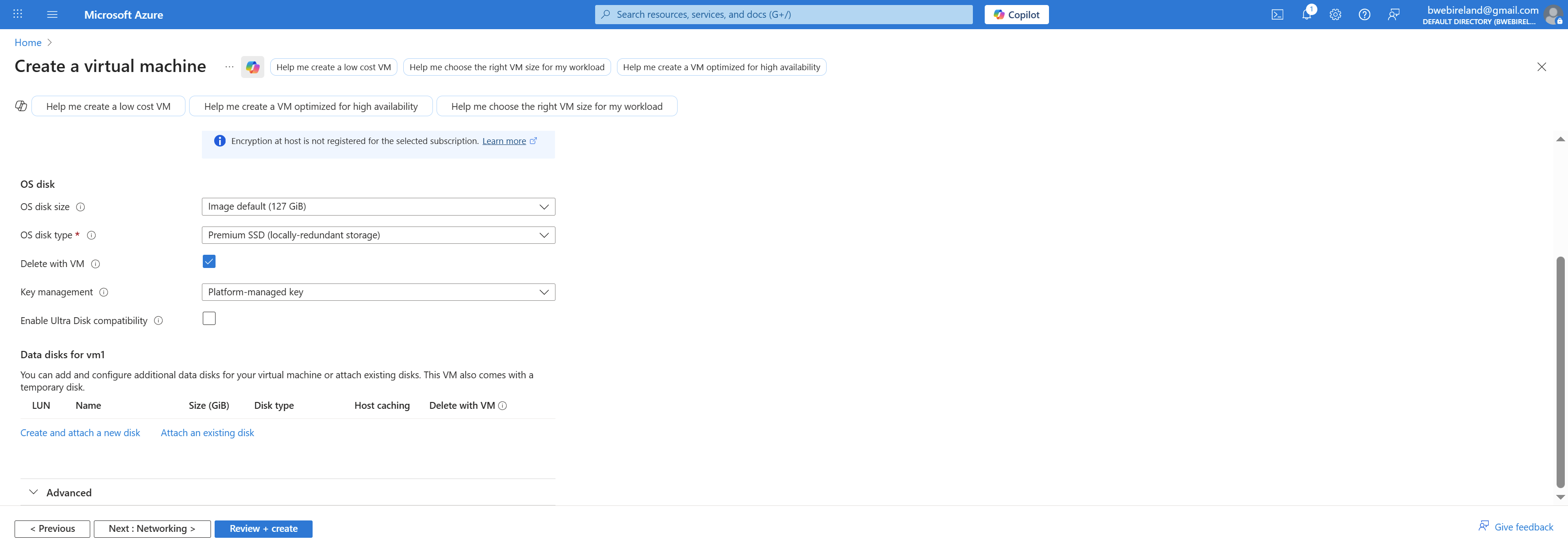
Task: Open portal settings gear icon
Action: (1335, 15)
